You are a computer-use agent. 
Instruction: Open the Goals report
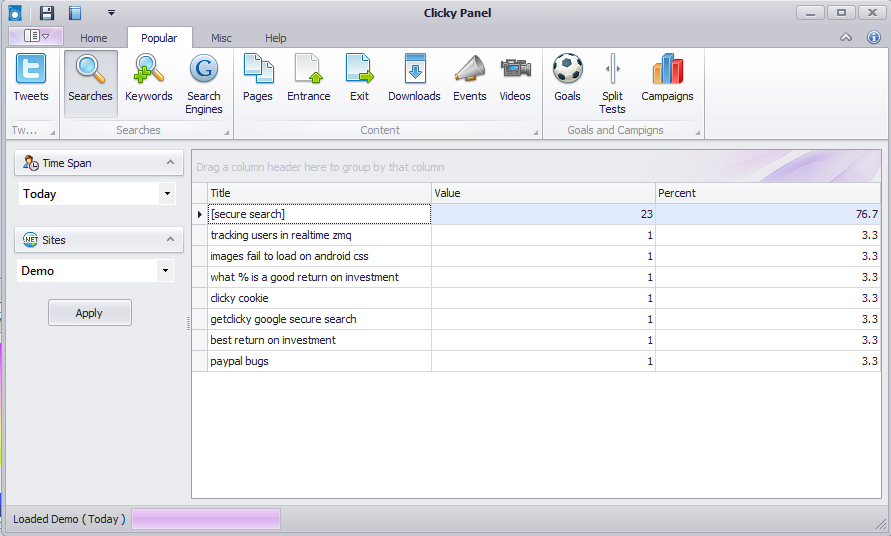point(567,78)
